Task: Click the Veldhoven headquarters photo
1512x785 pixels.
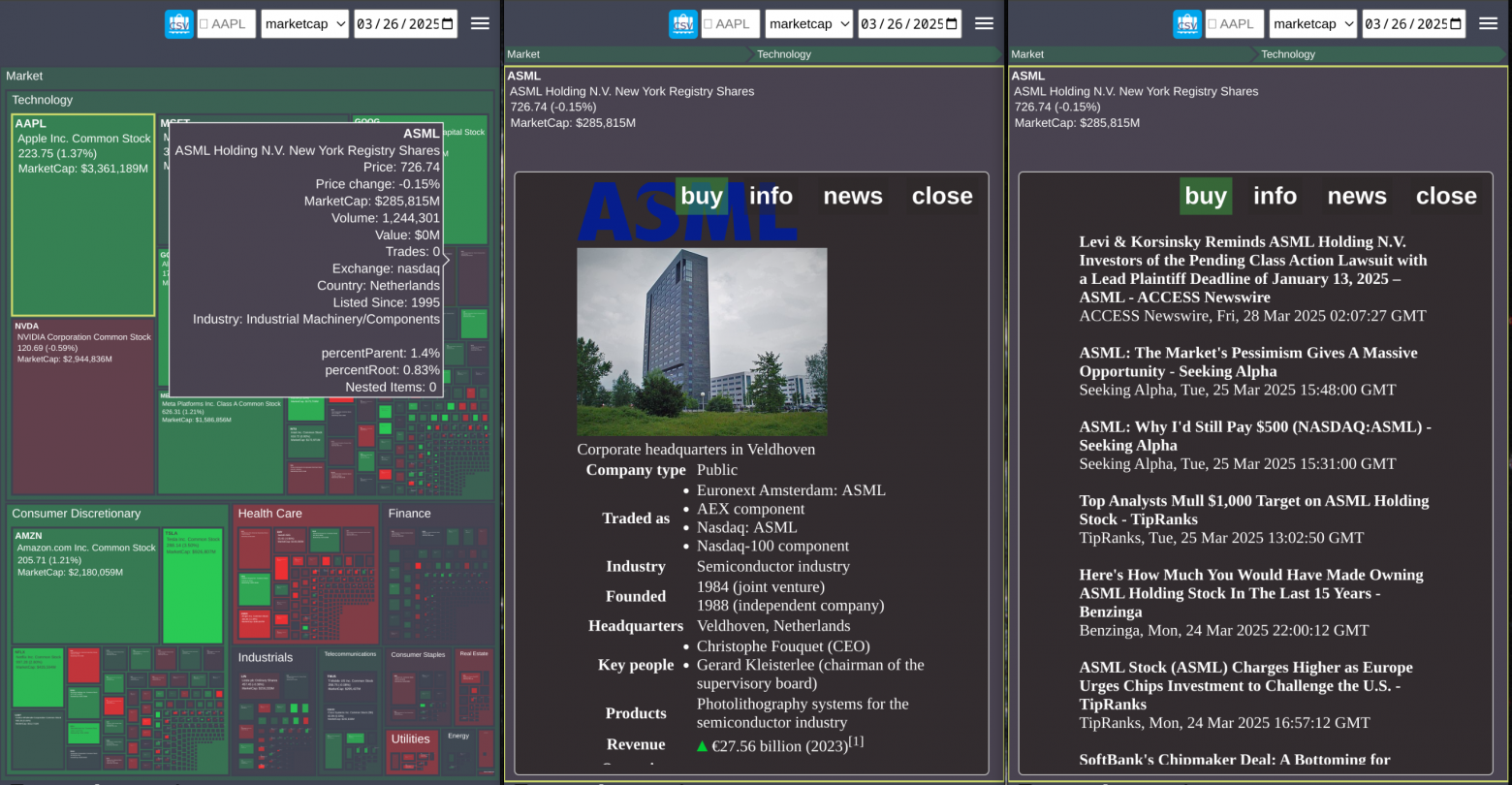Action: (x=702, y=342)
